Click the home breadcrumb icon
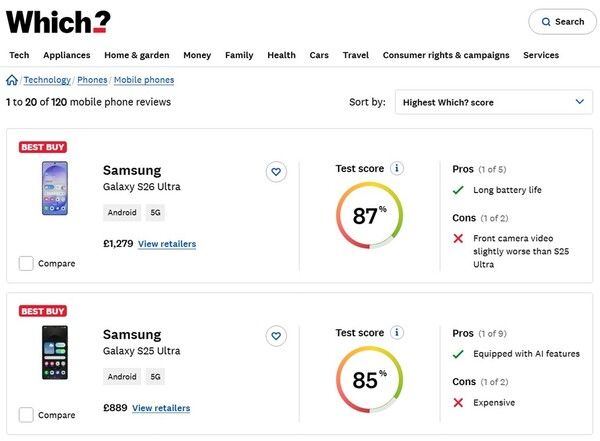This screenshot has height=441, width=600. click(12, 80)
